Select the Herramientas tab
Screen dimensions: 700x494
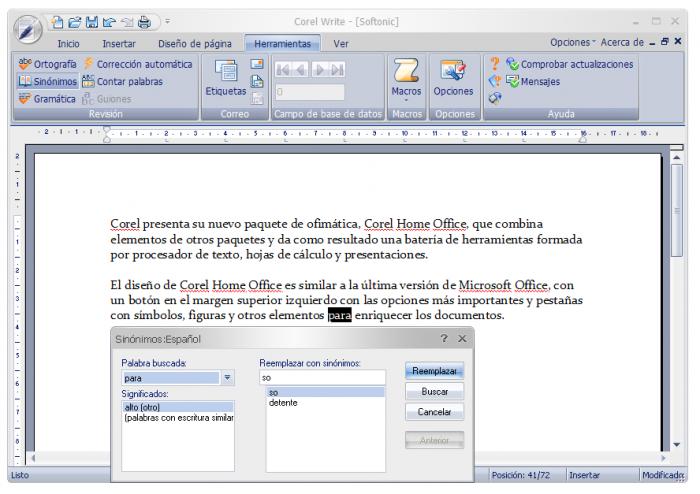tap(282, 44)
